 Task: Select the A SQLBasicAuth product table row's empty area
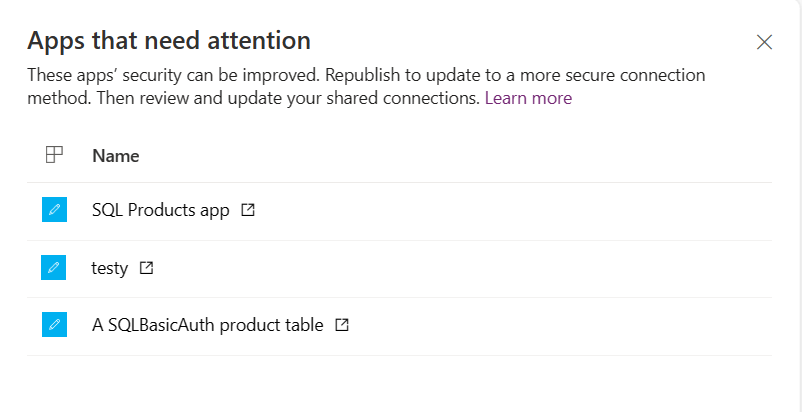click(563, 327)
